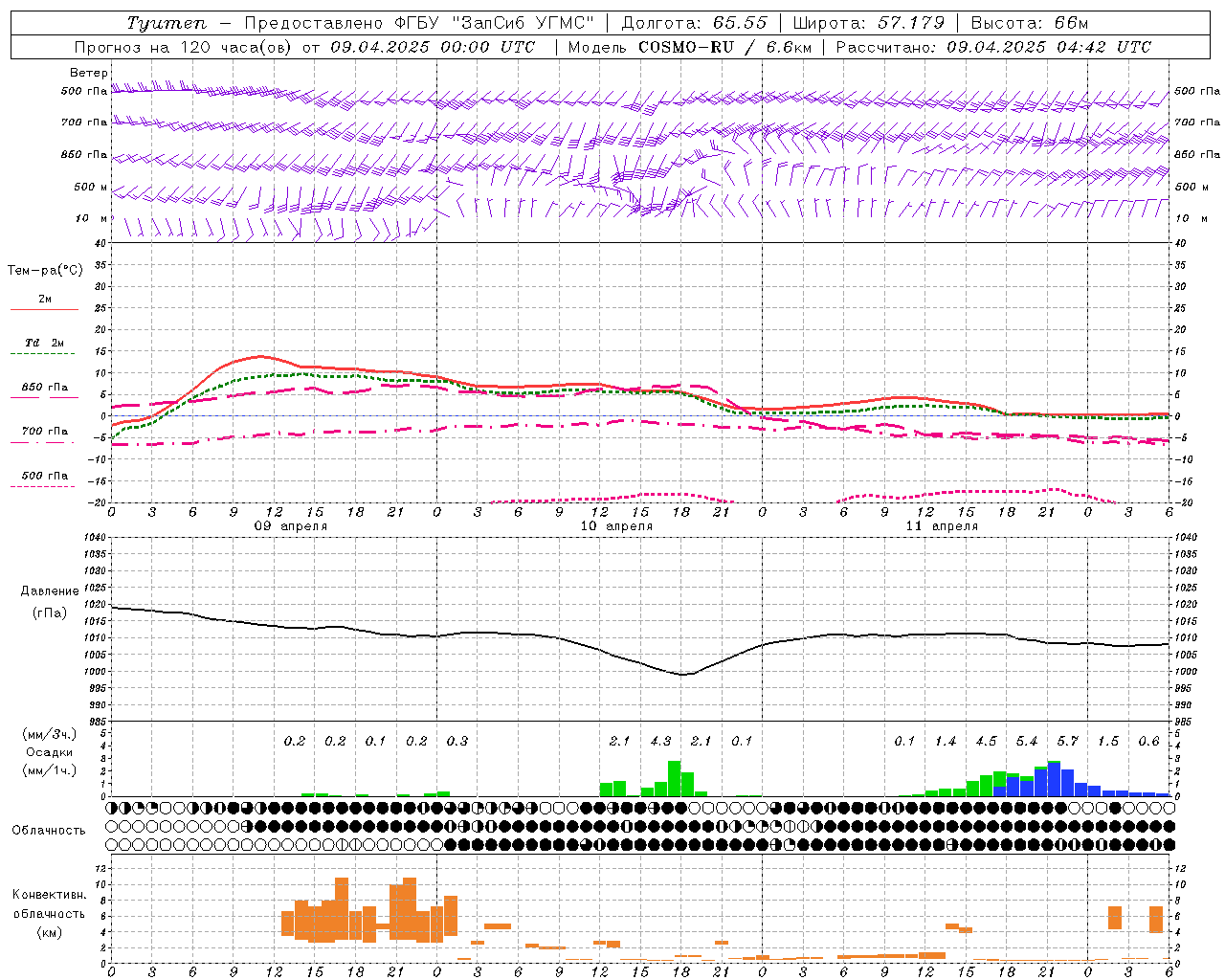The height and width of the screenshot is (980, 1225).
Task: Click the 1.4 precipitation value
Action: [946, 742]
